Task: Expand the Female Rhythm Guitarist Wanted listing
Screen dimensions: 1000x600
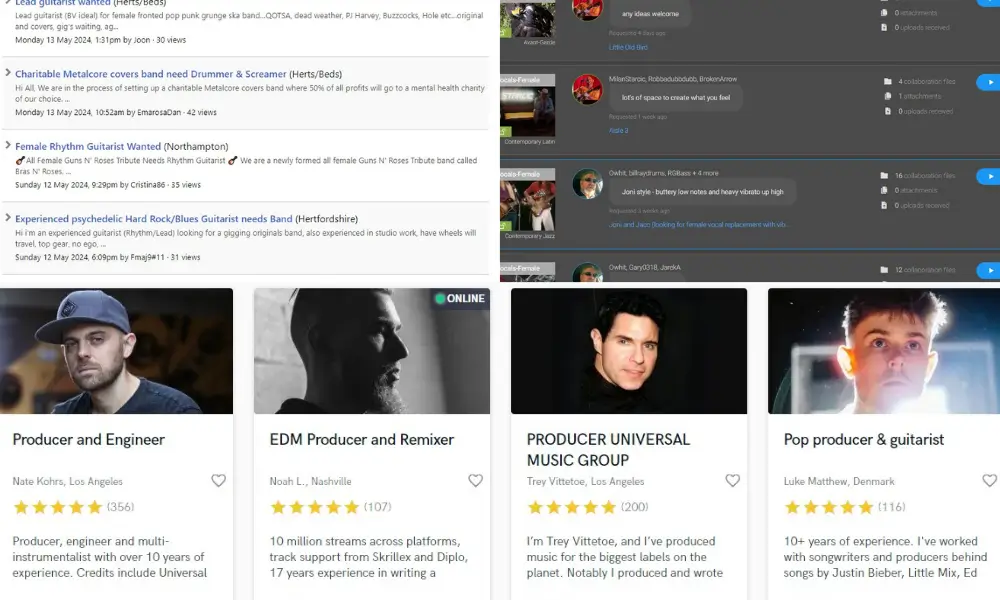Action: [8, 145]
